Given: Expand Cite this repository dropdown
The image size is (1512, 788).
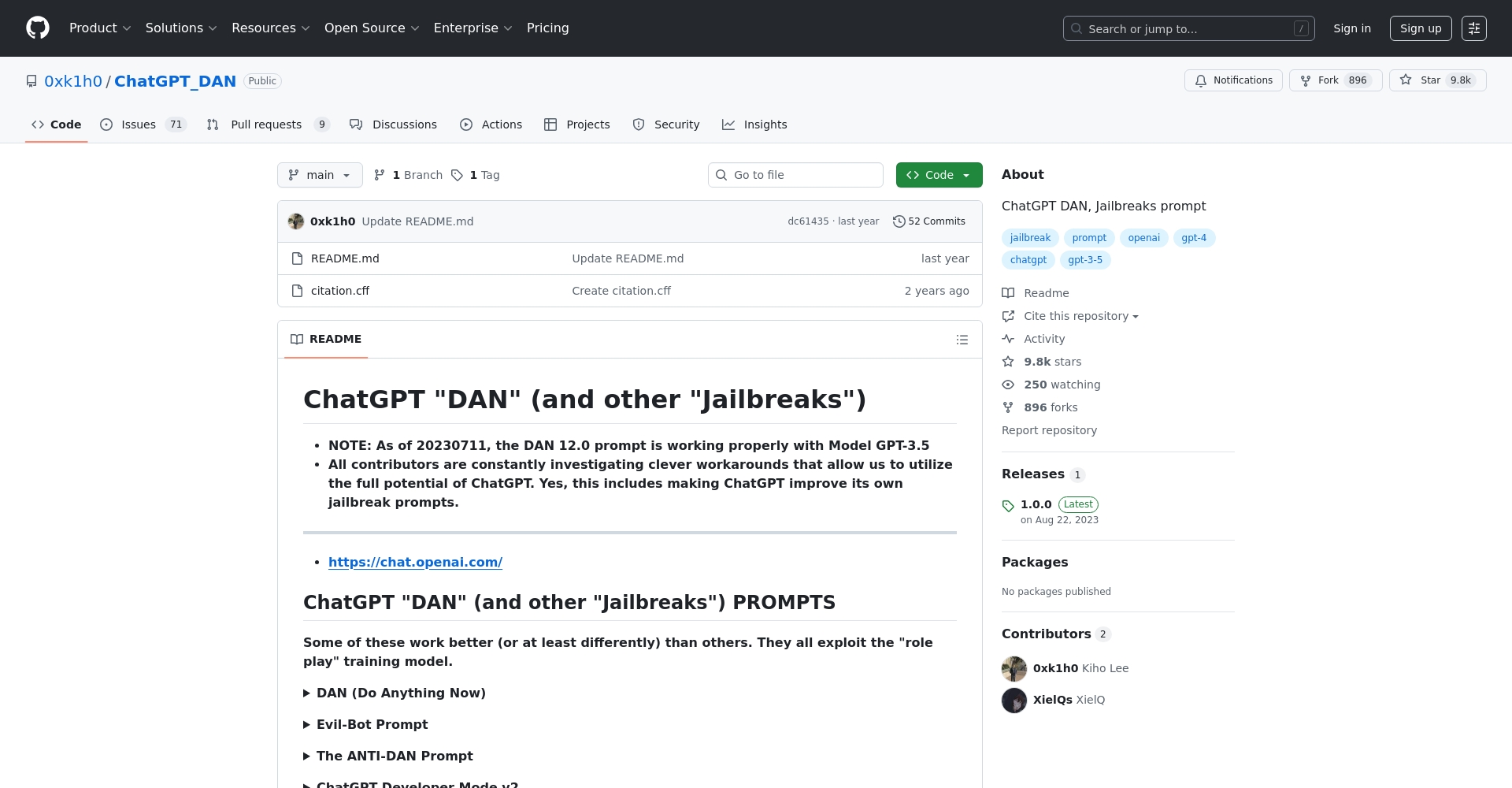Looking at the screenshot, I should 1071,316.
